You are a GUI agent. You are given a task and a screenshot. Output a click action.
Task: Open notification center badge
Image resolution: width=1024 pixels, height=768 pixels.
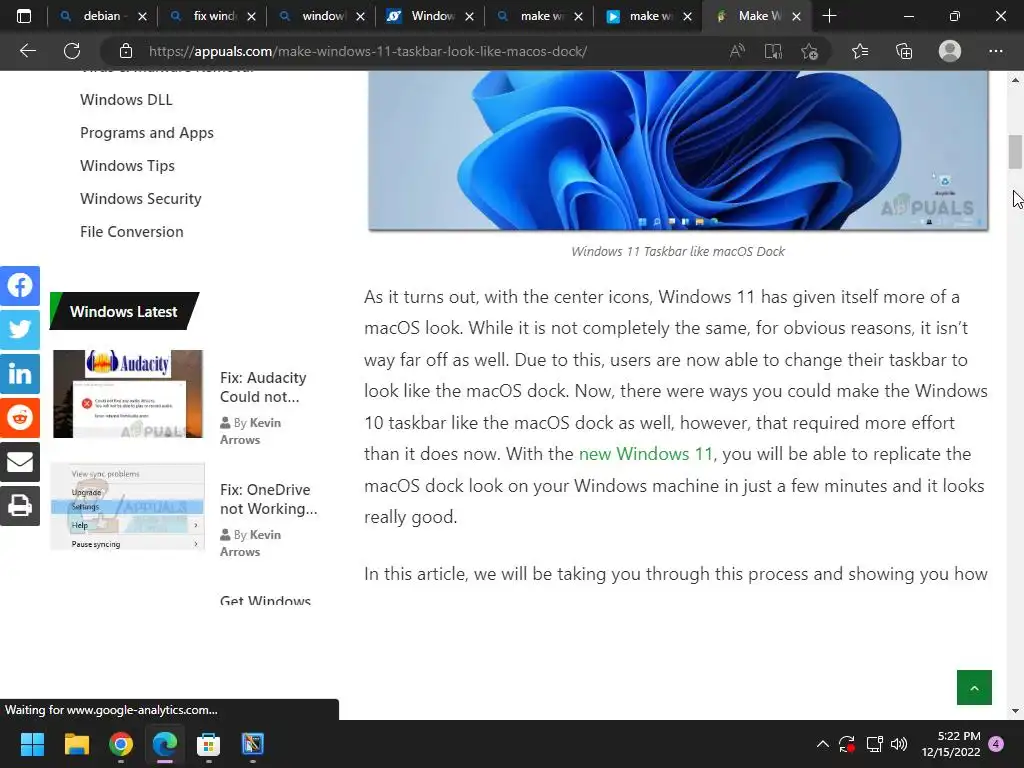pos(996,744)
